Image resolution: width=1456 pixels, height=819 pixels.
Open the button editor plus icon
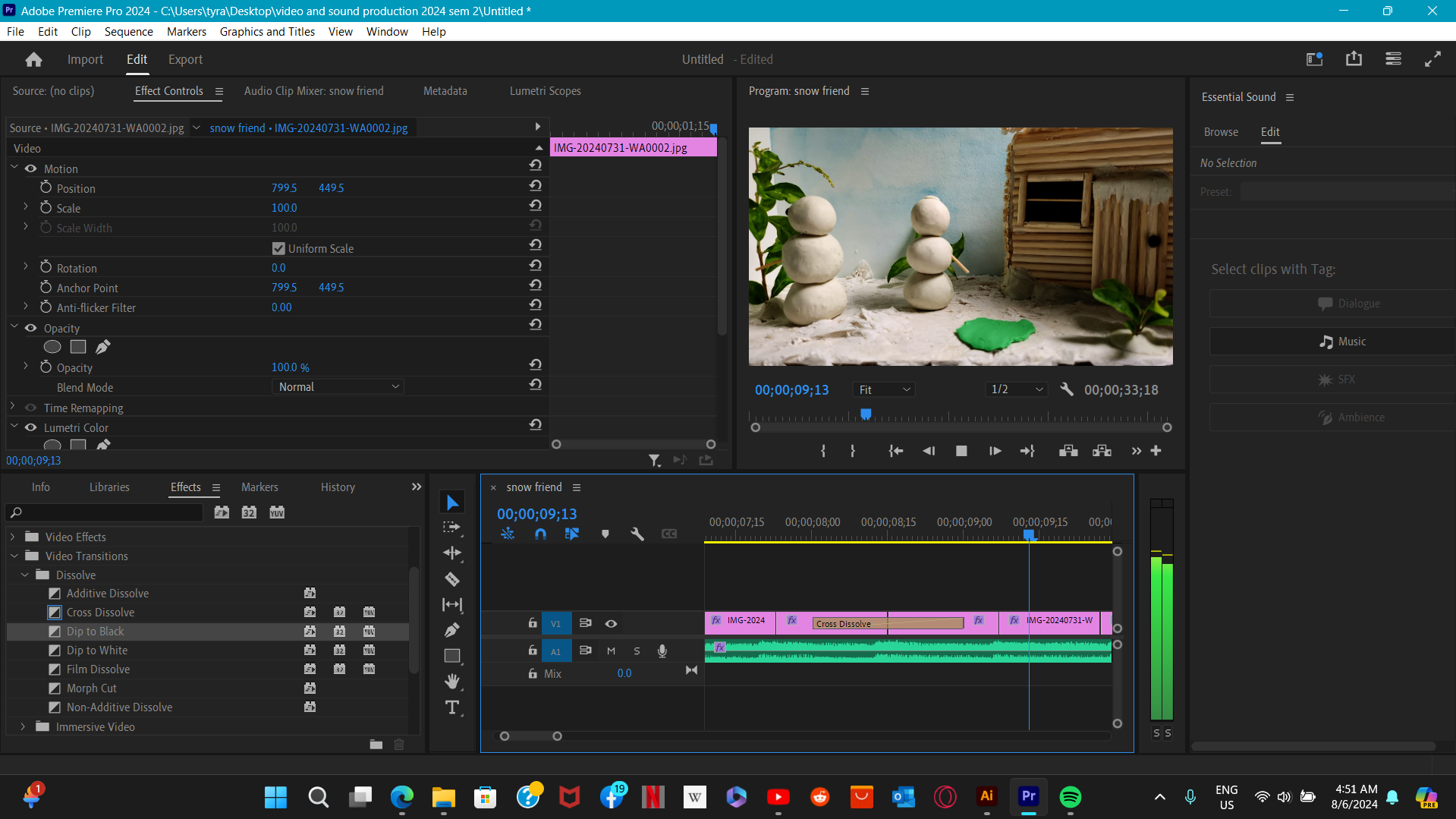tap(1156, 451)
